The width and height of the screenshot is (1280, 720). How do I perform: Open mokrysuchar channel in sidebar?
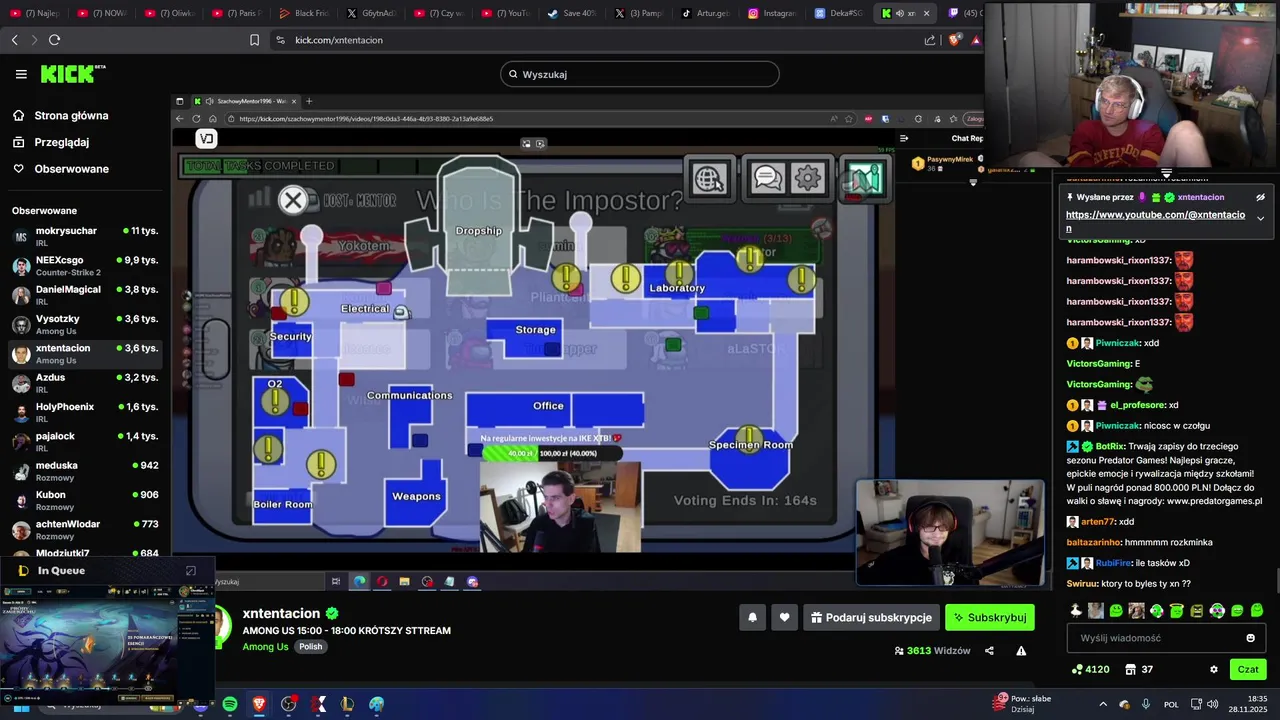(x=85, y=236)
